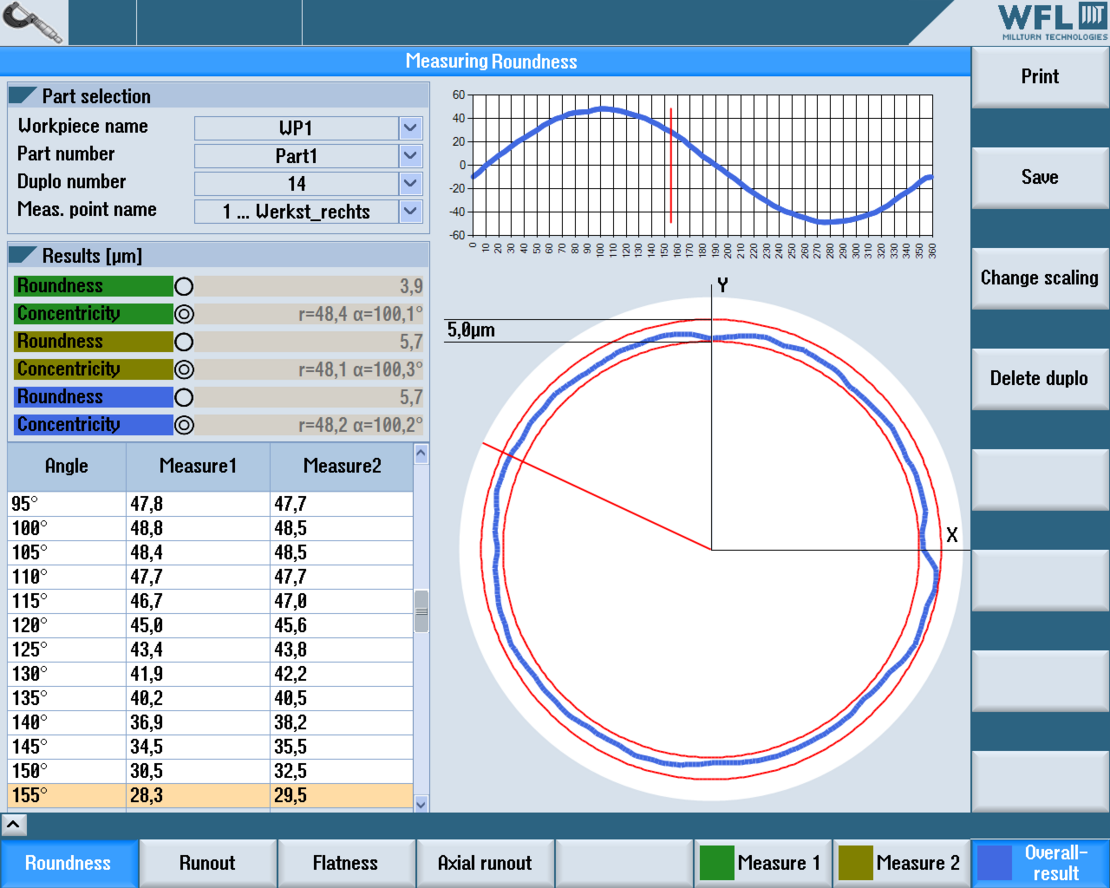Select the 120° angle row
This screenshot has height=888, width=1110.
(x=210, y=625)
